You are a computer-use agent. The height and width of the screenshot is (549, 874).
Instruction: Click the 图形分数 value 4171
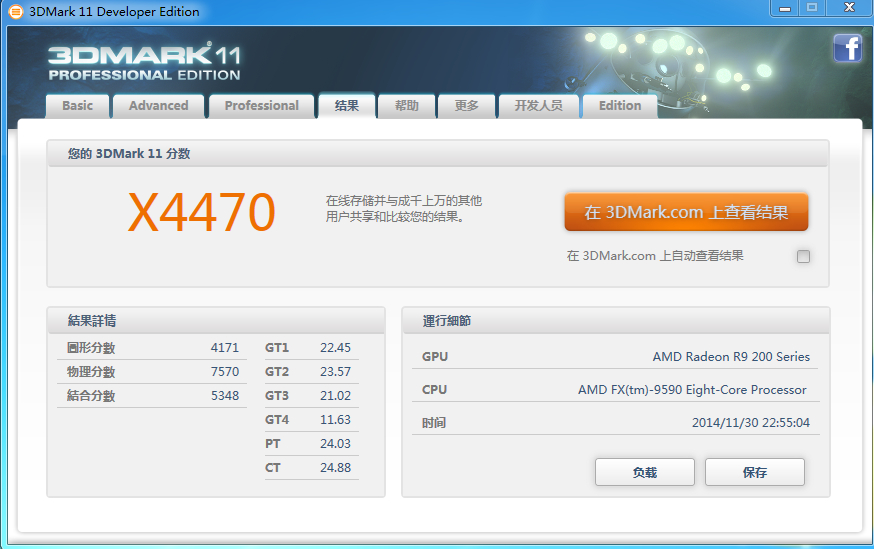pos(225,348)
